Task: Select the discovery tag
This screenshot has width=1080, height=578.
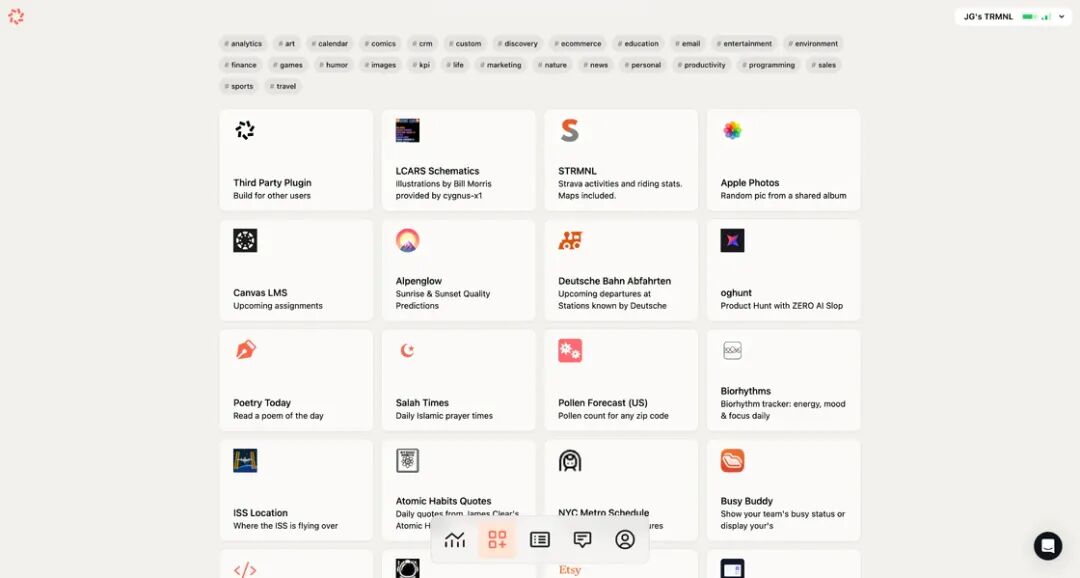Action: coord(517,43)
